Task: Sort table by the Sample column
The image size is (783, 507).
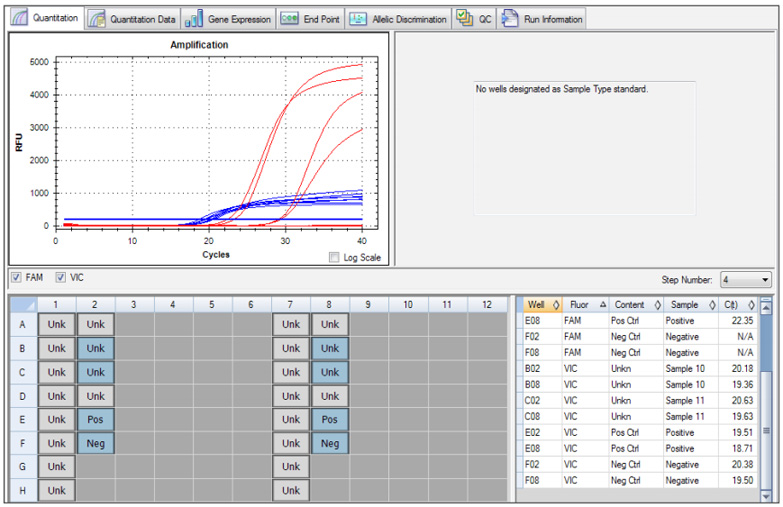Action: coord(691,305)
